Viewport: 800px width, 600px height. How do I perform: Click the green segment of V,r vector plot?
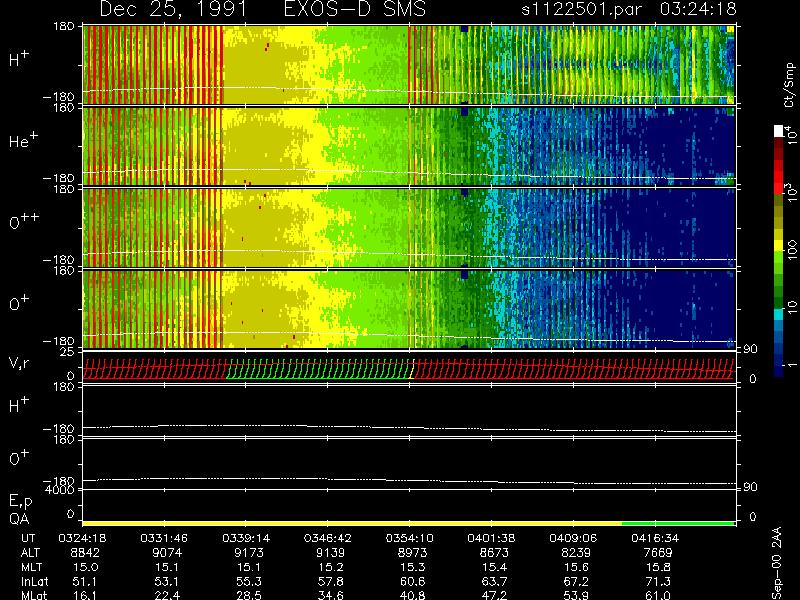(319, 369)
